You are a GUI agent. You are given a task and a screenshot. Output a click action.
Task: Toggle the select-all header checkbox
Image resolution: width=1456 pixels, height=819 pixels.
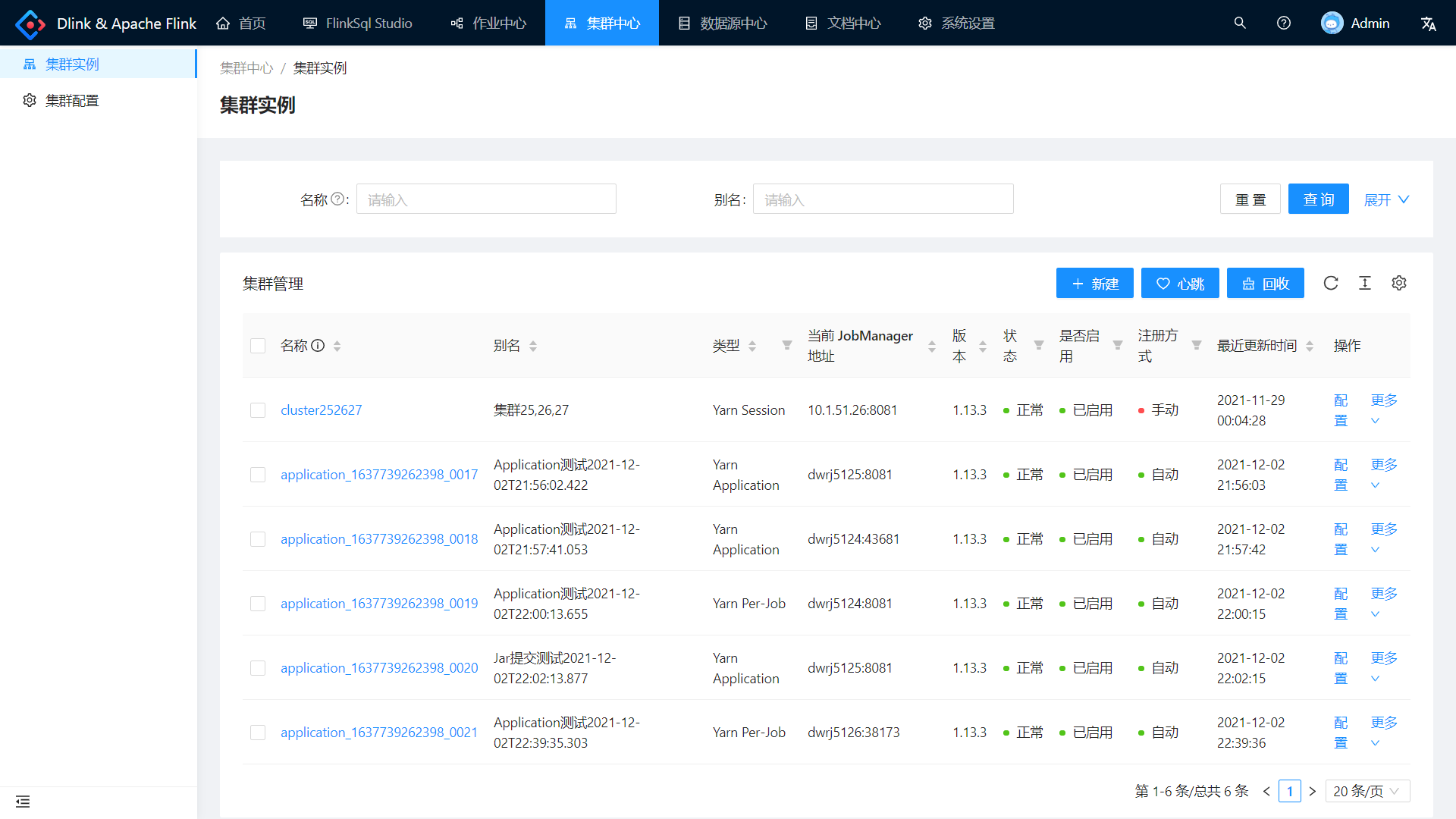(258, 346)
